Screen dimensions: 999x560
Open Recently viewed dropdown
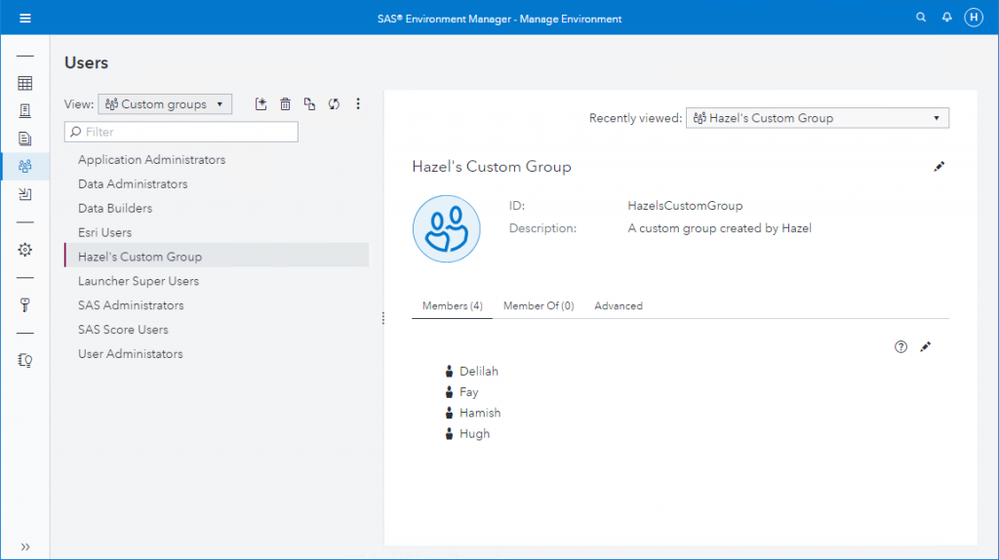pyautogui.click(x=817, y=118)
